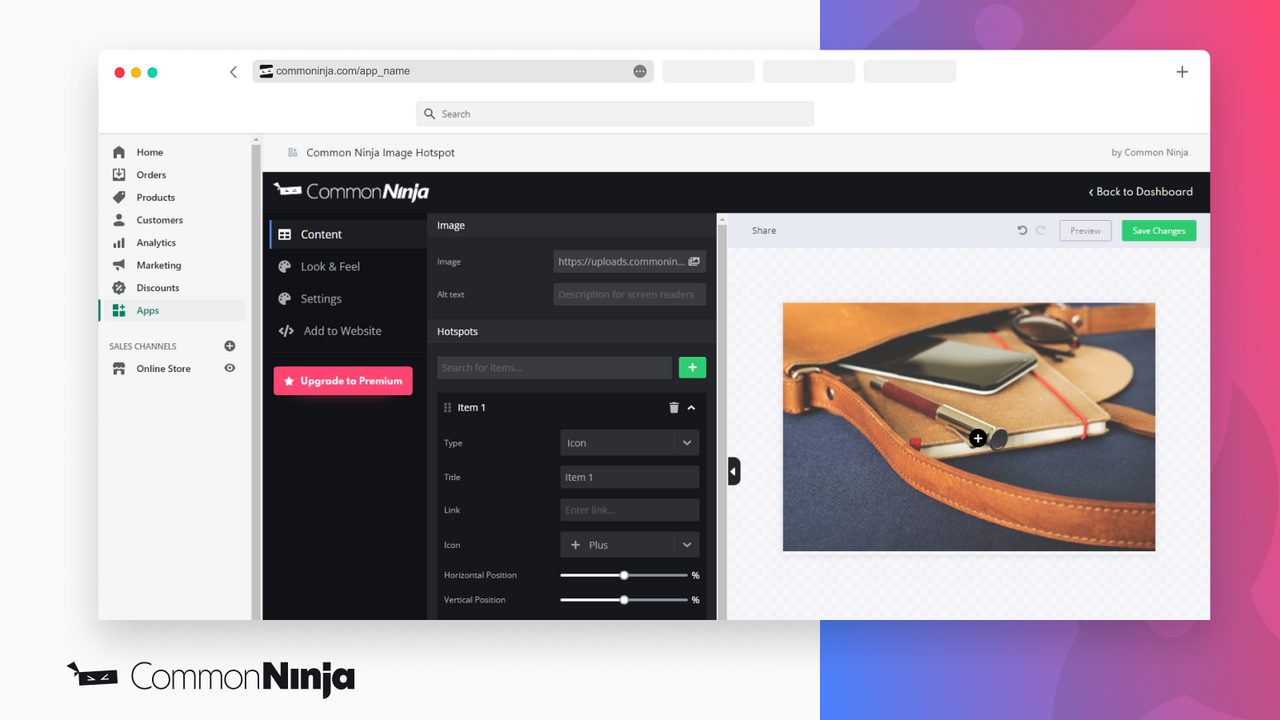The height and width of the screenshot is (720, 1280).
Task: Click the browser address bar
Action: click(x=453, y=71)
